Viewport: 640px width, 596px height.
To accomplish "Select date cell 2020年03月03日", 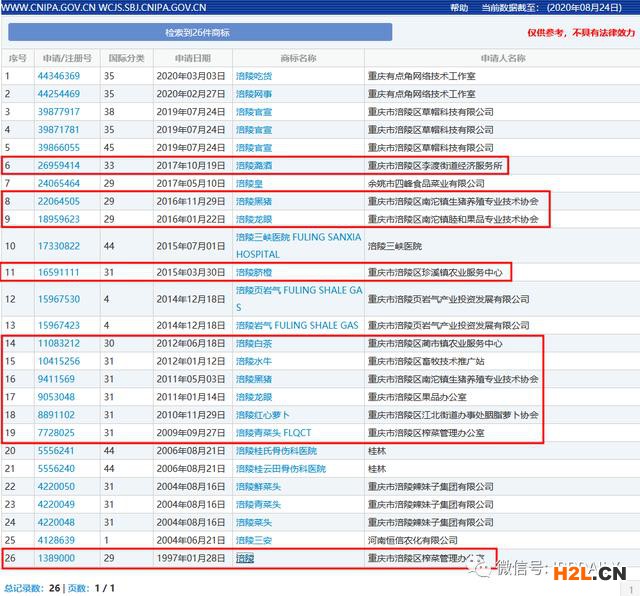I will click(x=191, y=76).
